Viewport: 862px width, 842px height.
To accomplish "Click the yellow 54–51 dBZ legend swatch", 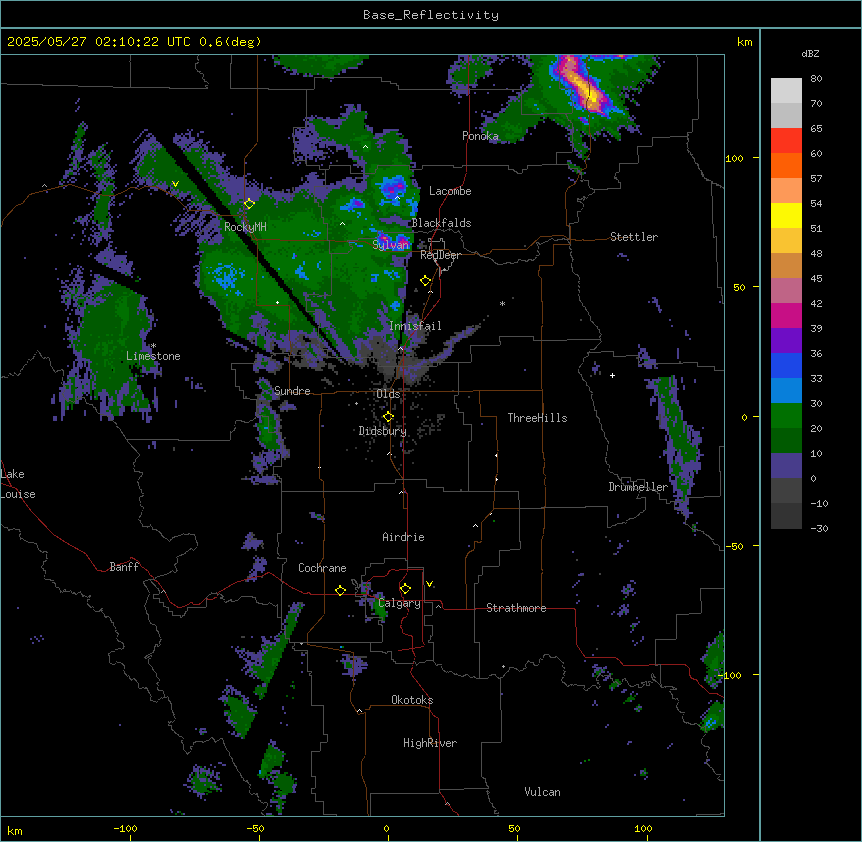I will point(786,216).
